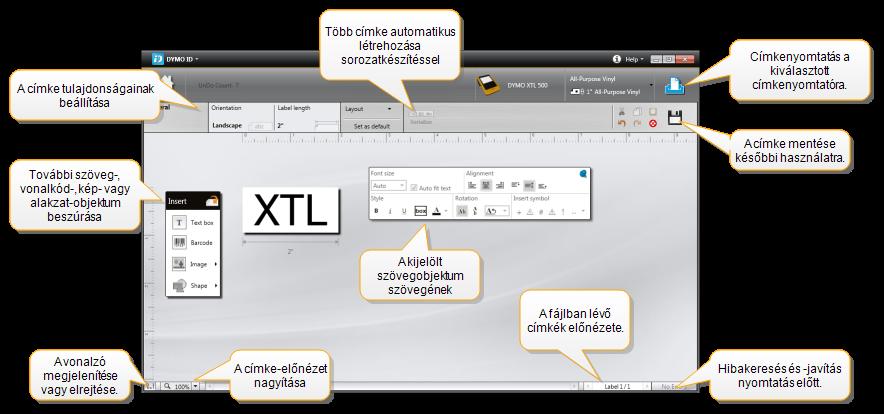Click the No Errors status button
This screenshot has width=884, height=414.
[x=672, y=386]
